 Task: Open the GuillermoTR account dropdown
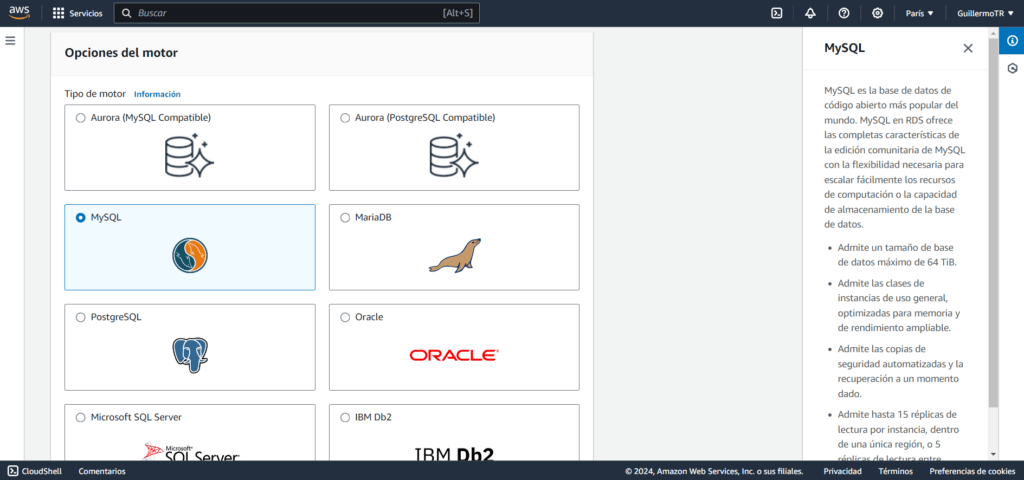[x=985, y=13]
